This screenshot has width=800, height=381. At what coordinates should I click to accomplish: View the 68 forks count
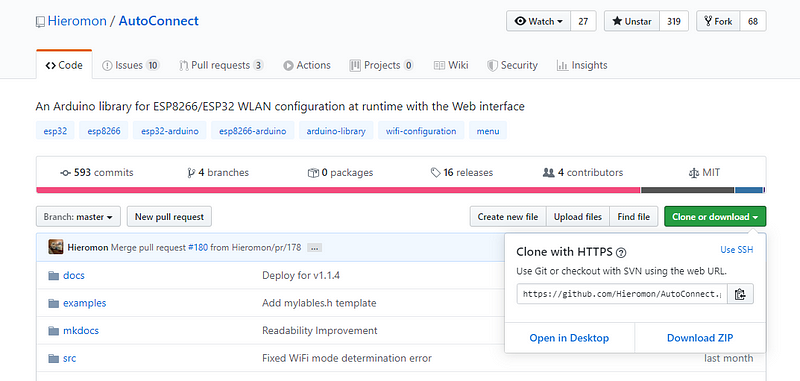tap(753, 21)
